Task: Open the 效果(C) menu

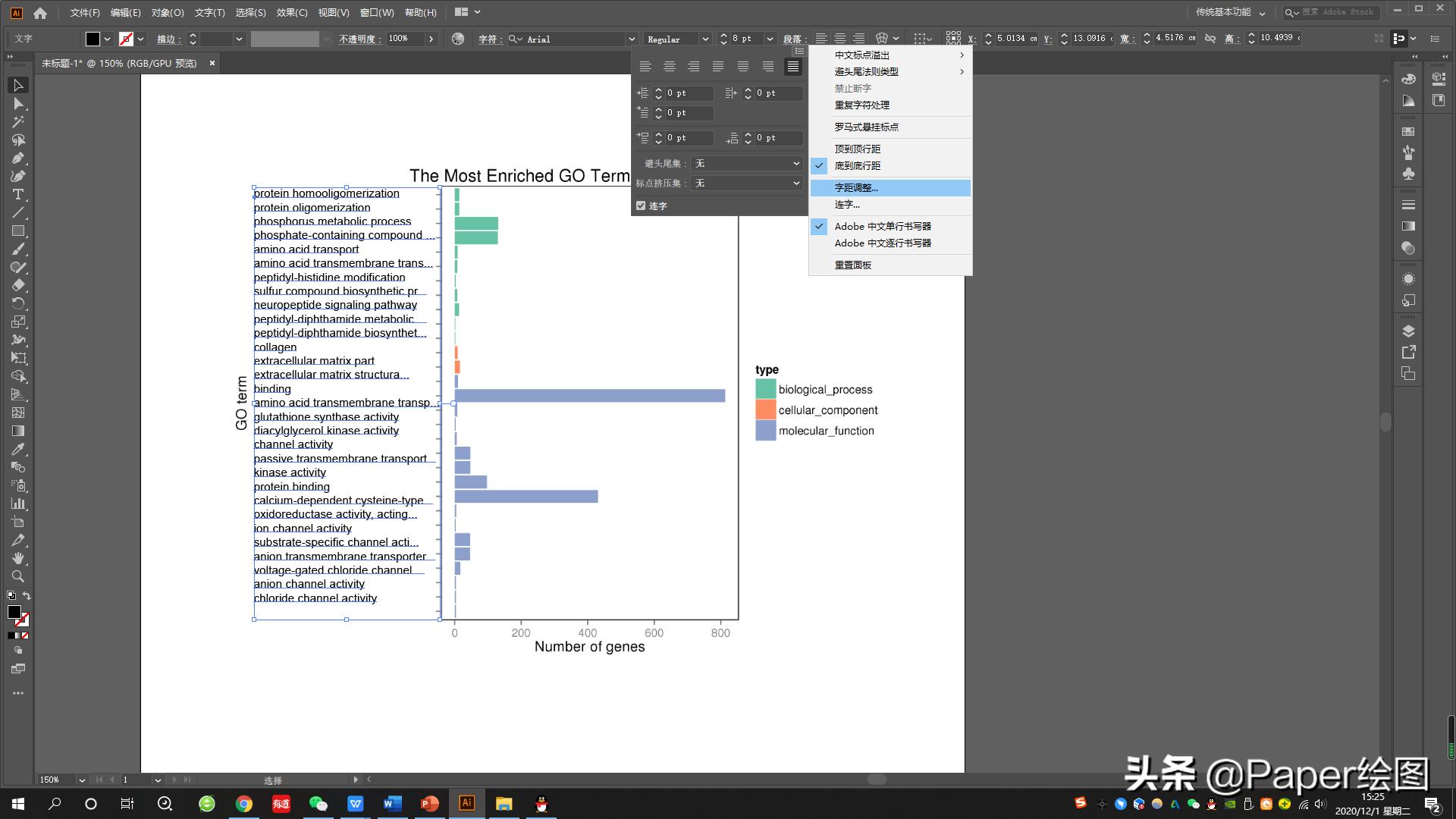Action: tap(291, 12)
